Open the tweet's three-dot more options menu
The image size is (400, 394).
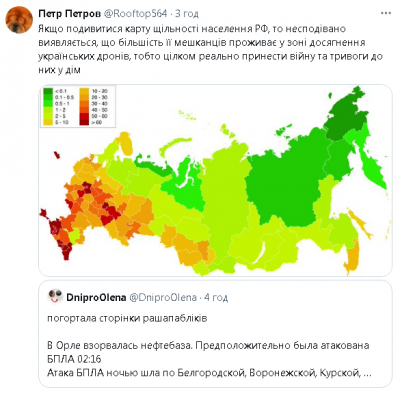coord(386,13)
